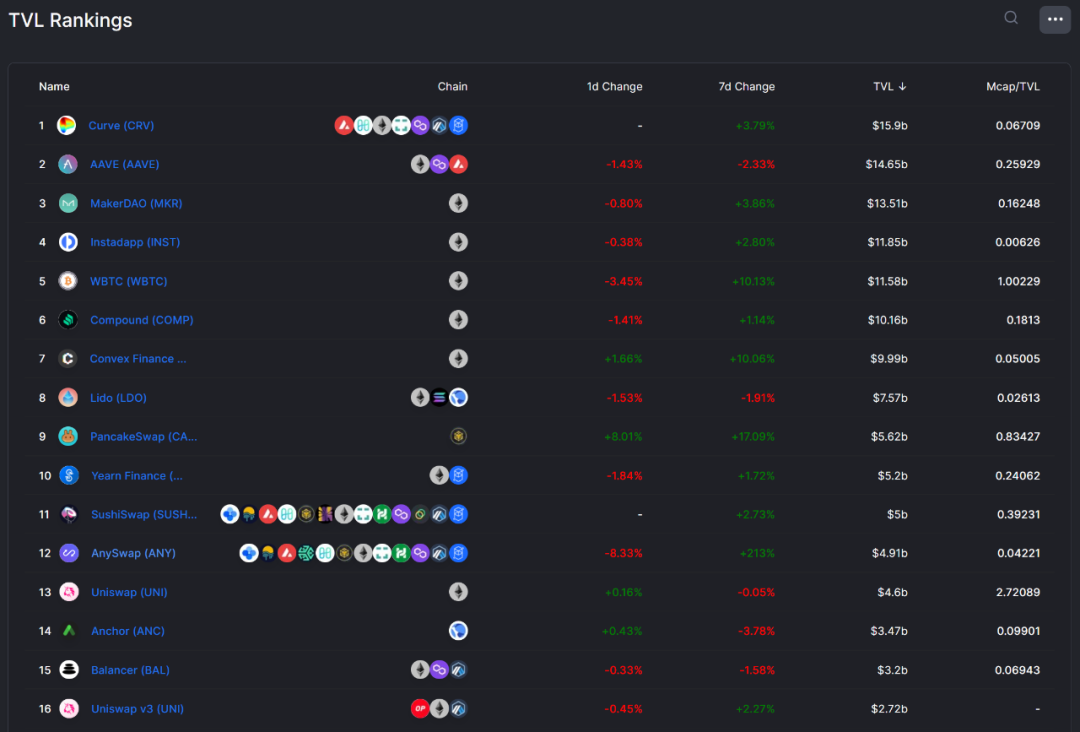Click the MakerDAO logo icon

(x=68, y=203)
